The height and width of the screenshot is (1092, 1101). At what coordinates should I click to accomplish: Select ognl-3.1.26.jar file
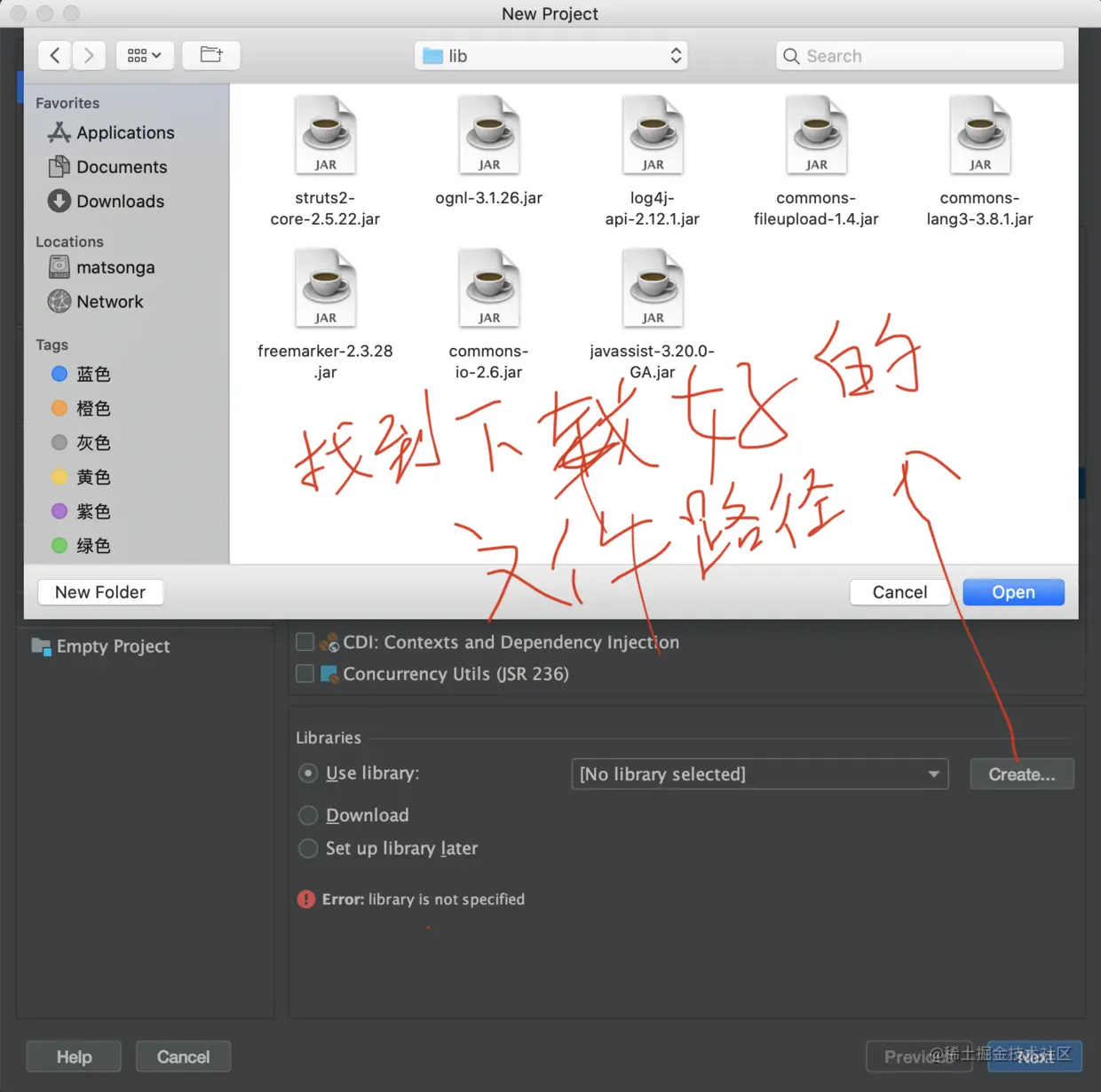coord(488,151)
